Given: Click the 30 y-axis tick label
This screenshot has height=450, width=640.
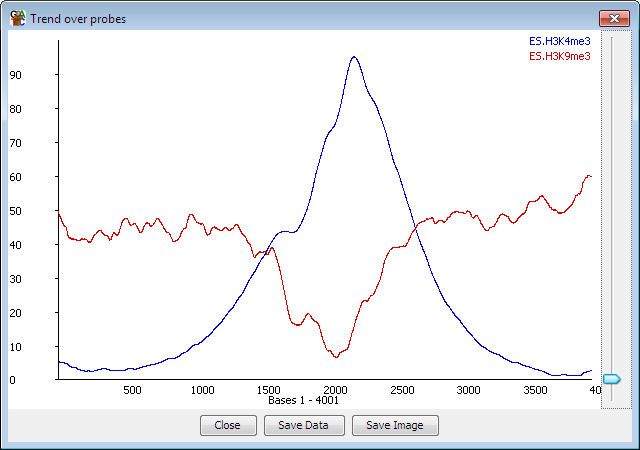Looking at the screenshot, I should [x=16, y=279].
